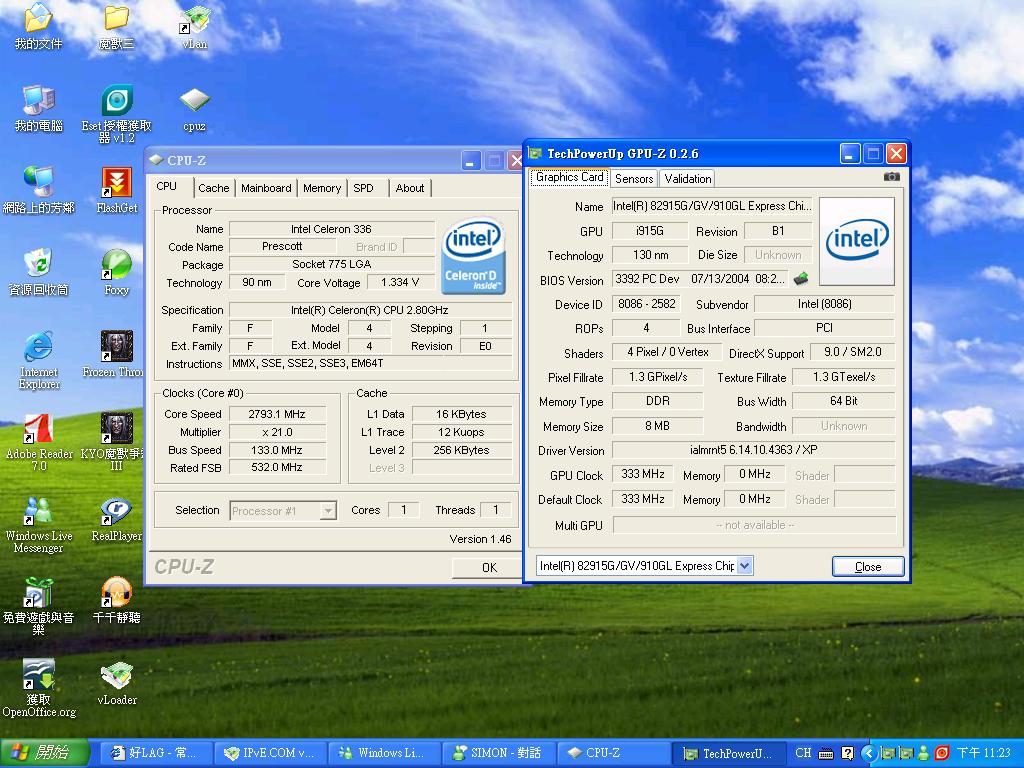1024x768 pixels.
Task: Switch to the Mainboard tab in CPU-Z
Action: pos(266,188)
